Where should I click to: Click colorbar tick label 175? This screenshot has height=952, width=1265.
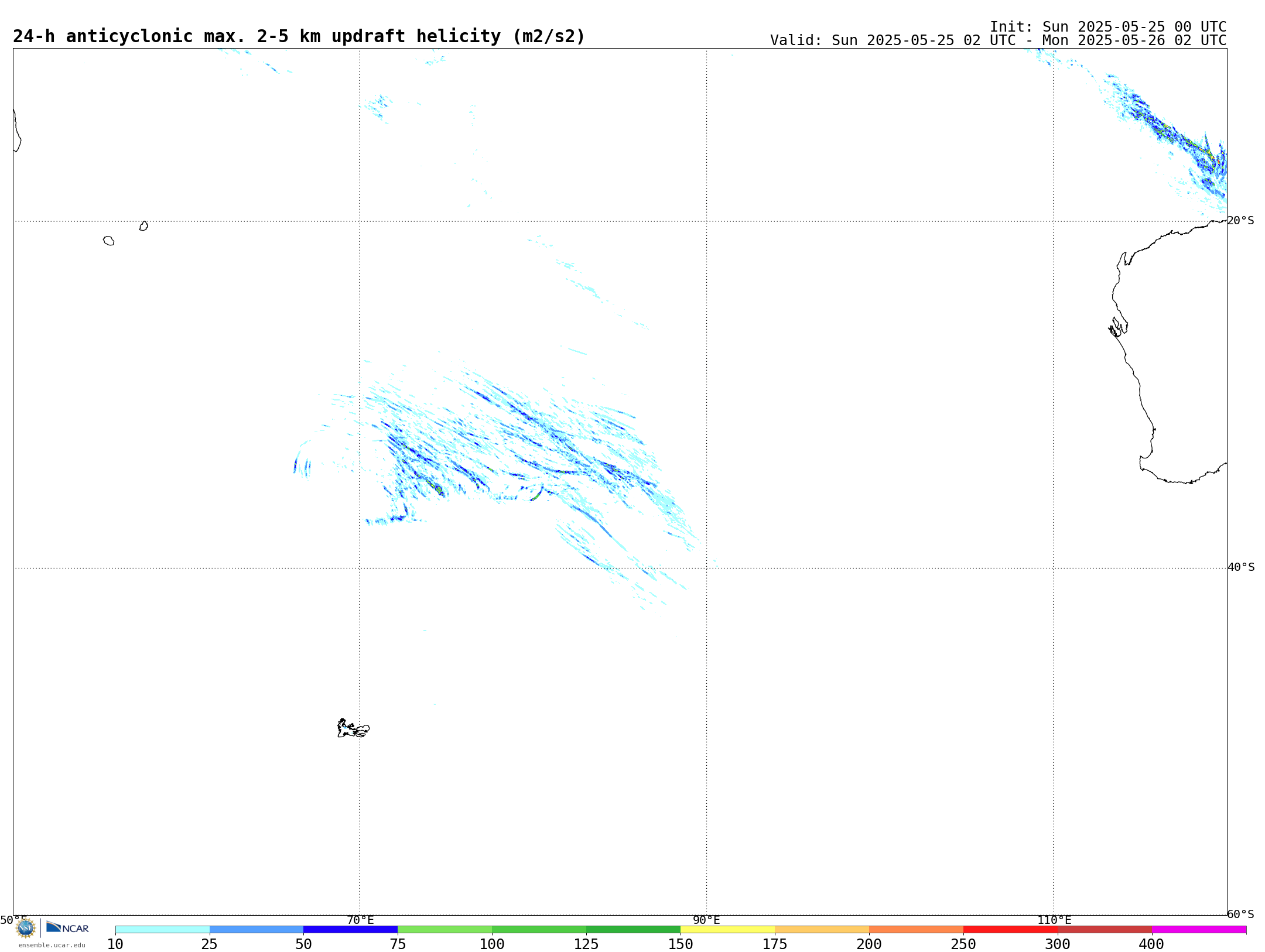[x=775, y=944]
